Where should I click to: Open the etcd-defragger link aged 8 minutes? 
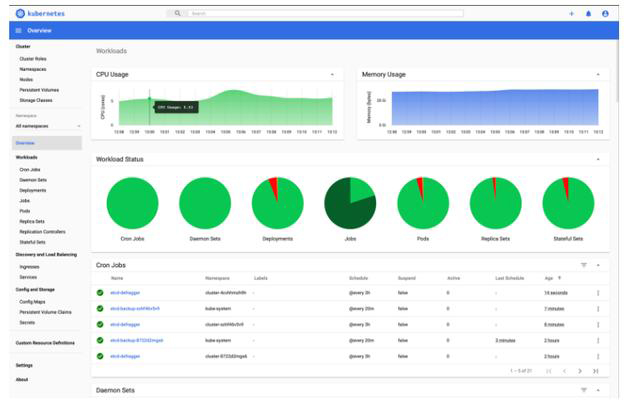tap(125, 324)
